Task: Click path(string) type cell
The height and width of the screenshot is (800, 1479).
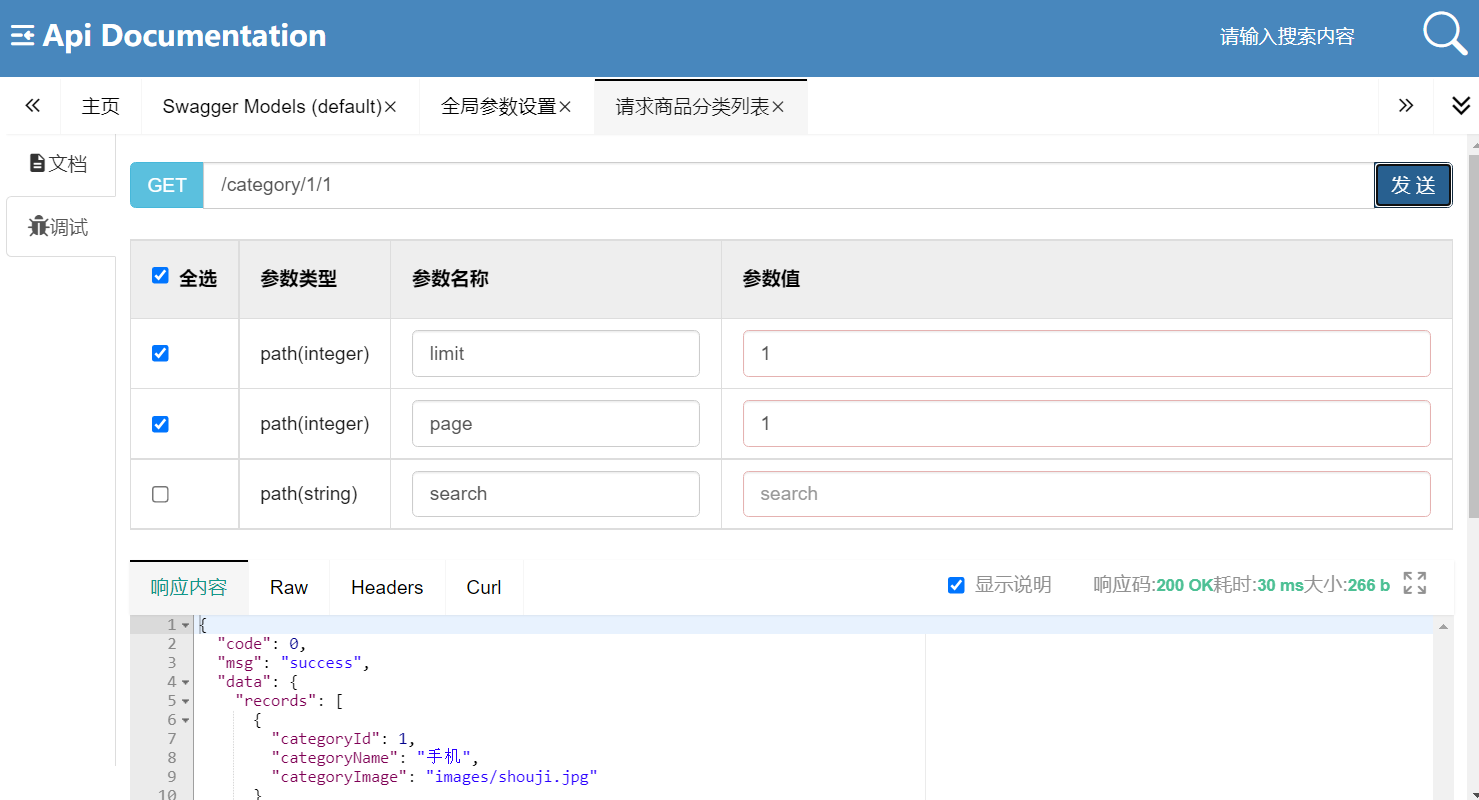Action: tap(309, 494)
